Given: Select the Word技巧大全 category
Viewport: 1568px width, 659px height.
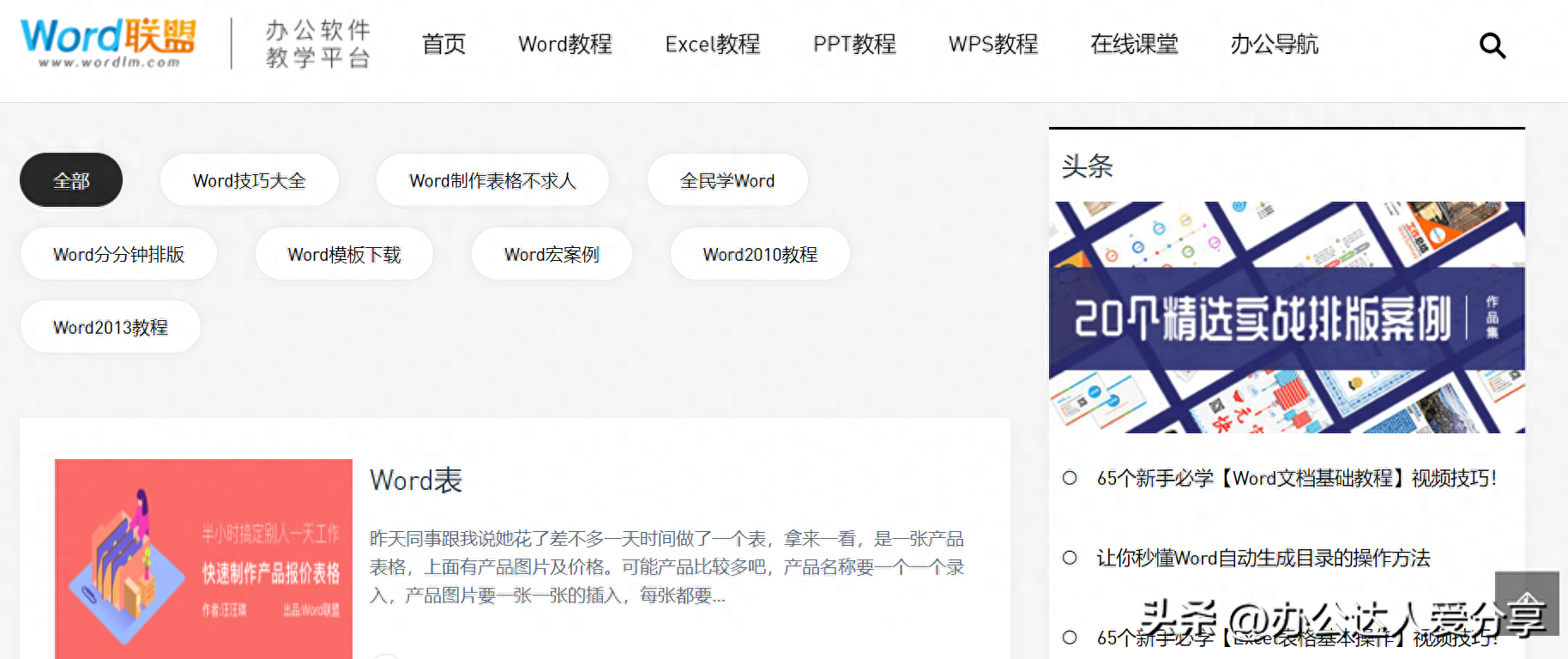Looking at the screenshot, I should [x=250, y=180].
